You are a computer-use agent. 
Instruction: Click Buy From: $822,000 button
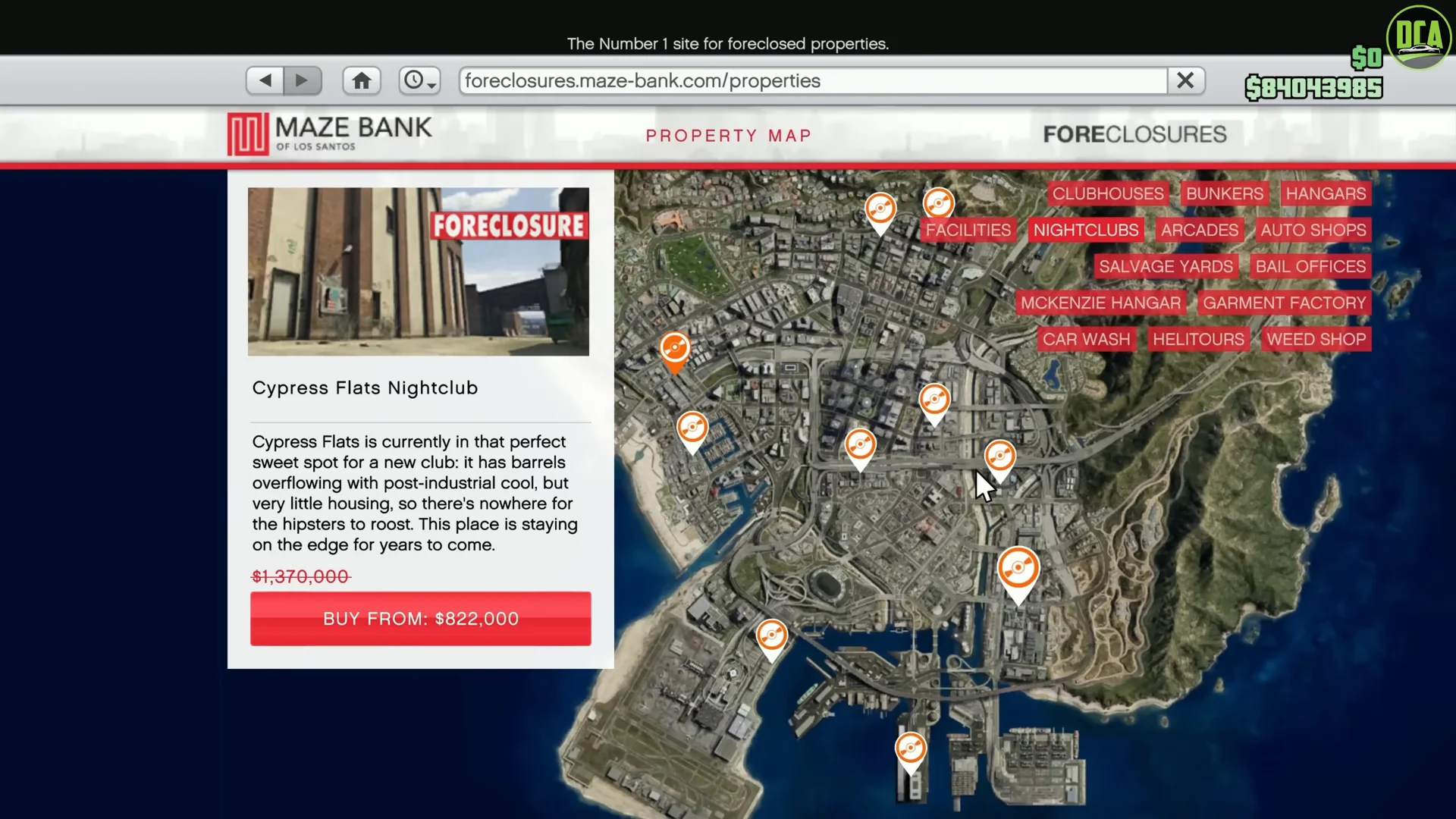[421, 619]
